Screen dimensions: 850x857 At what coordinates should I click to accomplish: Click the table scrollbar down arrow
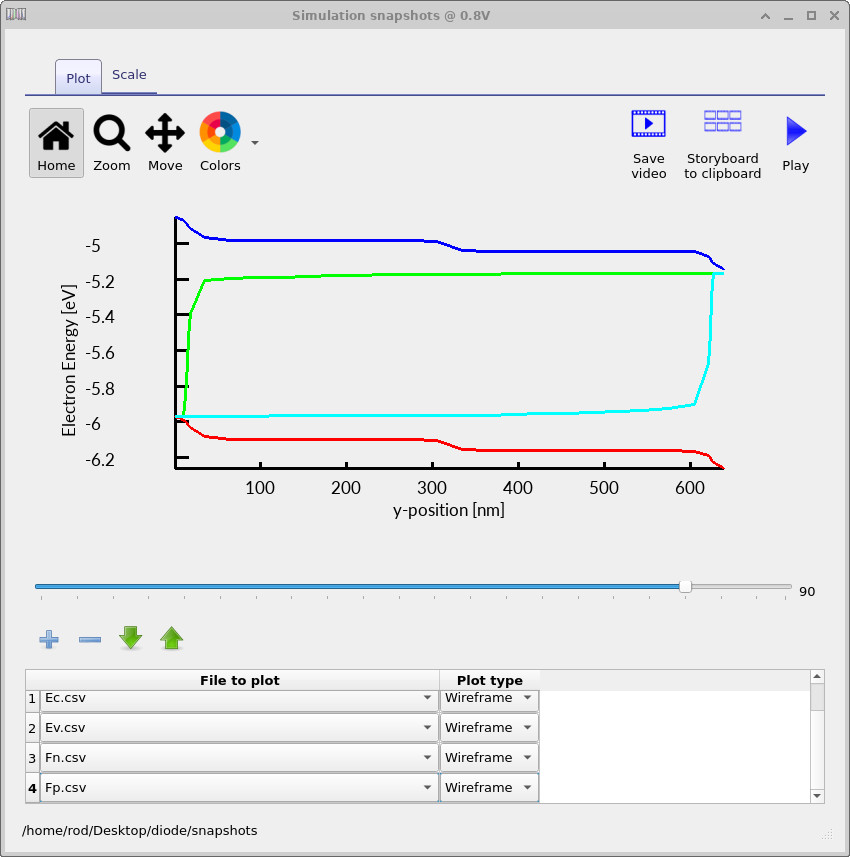817,796
